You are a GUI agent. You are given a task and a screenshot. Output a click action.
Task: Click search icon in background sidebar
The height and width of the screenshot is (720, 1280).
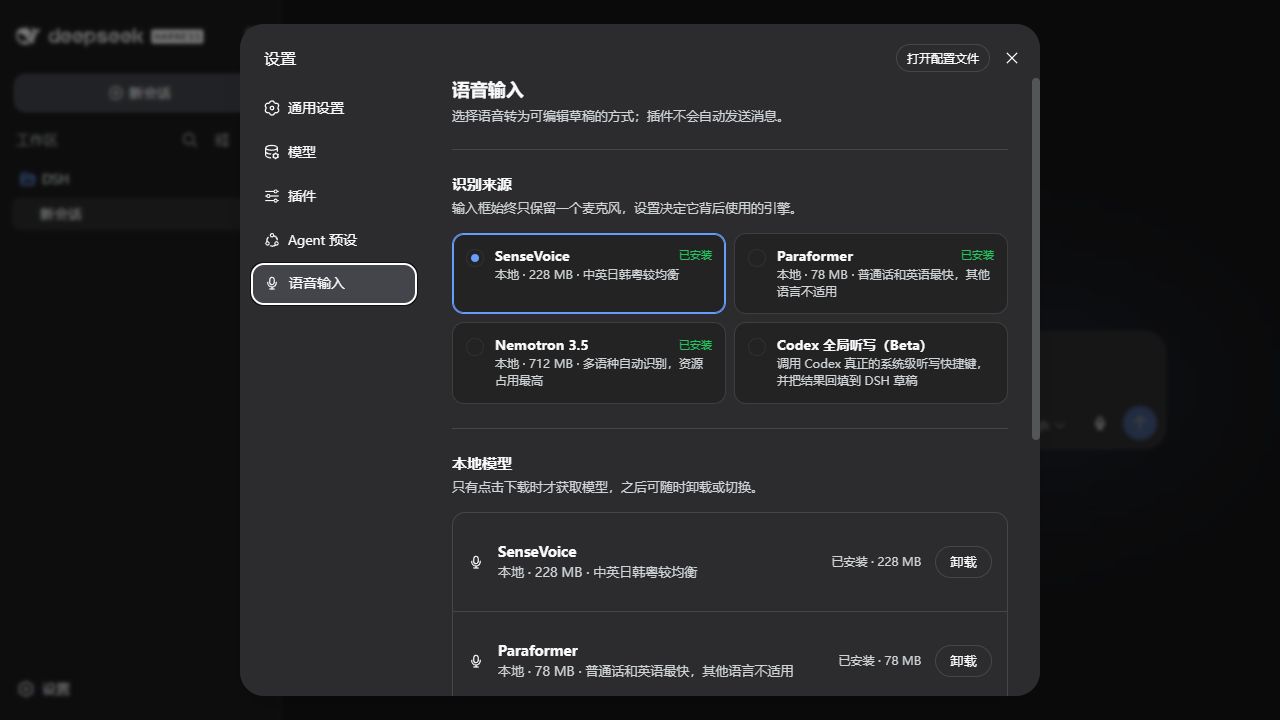click(x=189, y=140)
